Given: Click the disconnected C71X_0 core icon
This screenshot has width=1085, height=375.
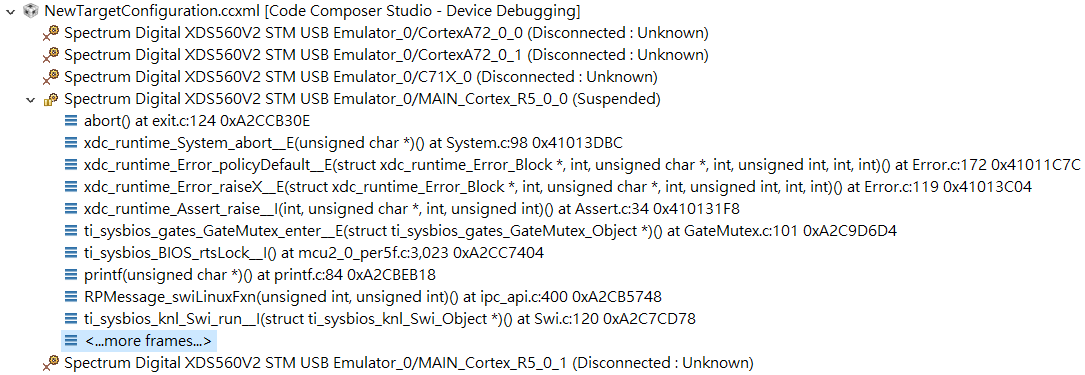Looking at the screenshot, I should pos(51,77).
